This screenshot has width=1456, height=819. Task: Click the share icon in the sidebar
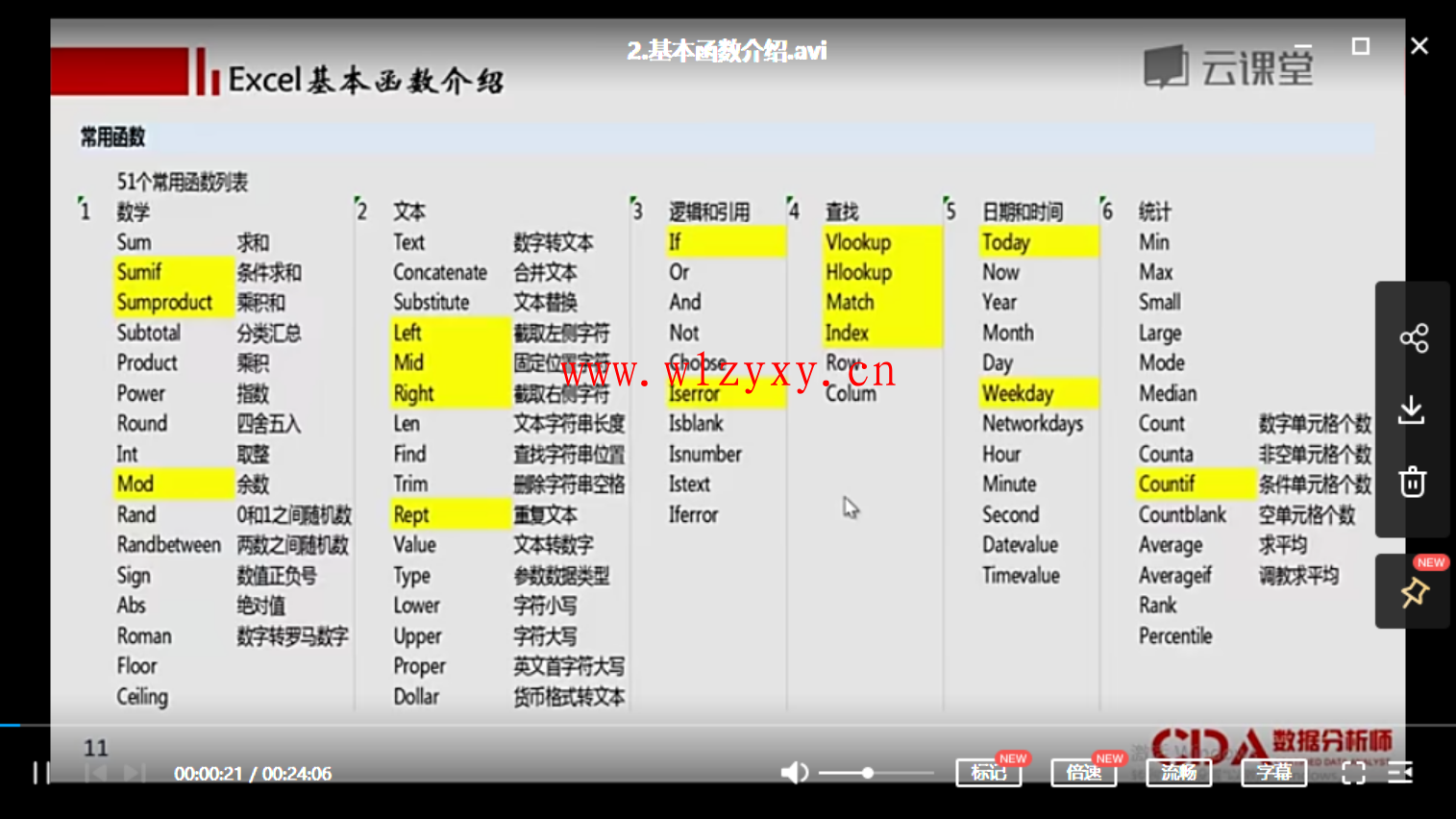1413,338
